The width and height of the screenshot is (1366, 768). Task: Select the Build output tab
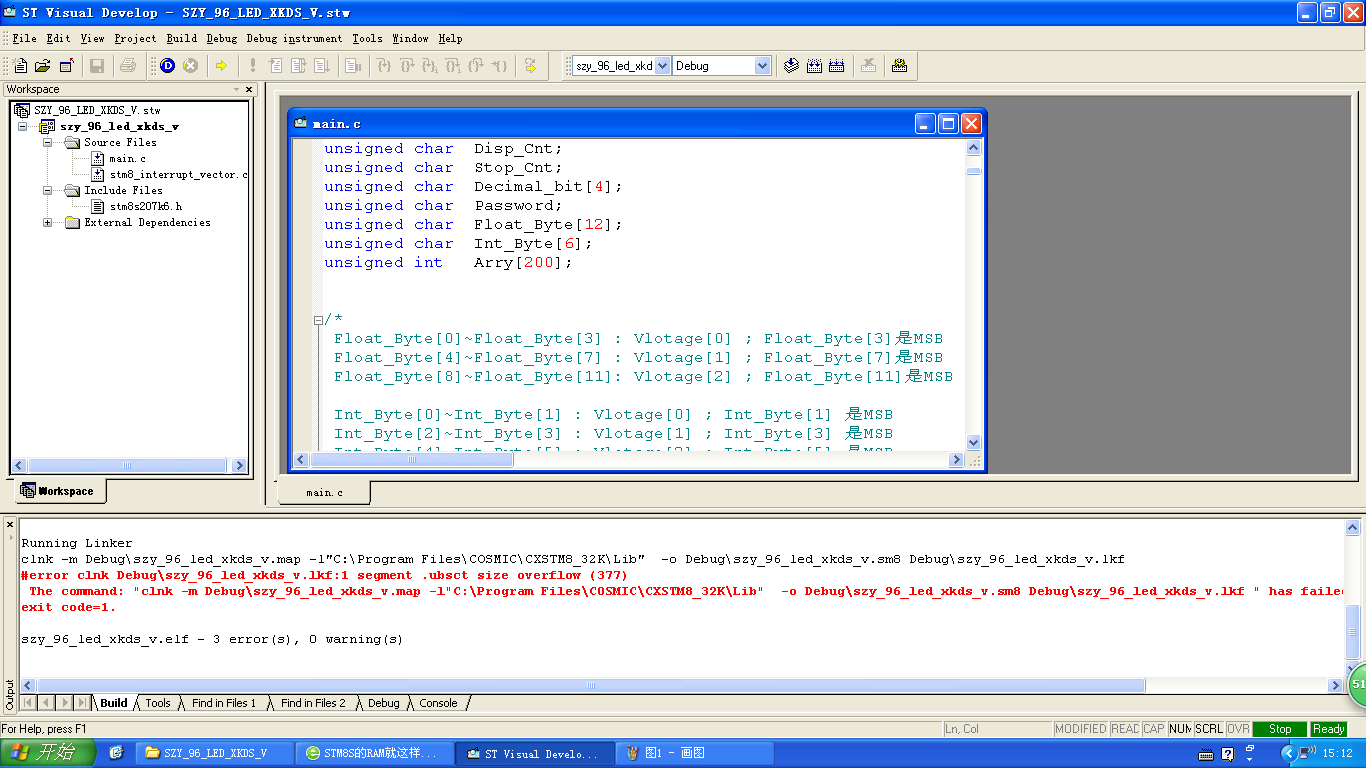coord(114,703)
